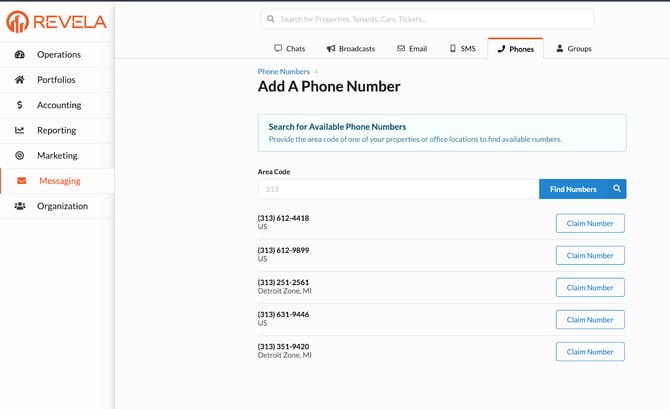The width and height of the screenshot is (670, 409).
Task: Go to Accounting dollar icon
Action: coord(20,105)
